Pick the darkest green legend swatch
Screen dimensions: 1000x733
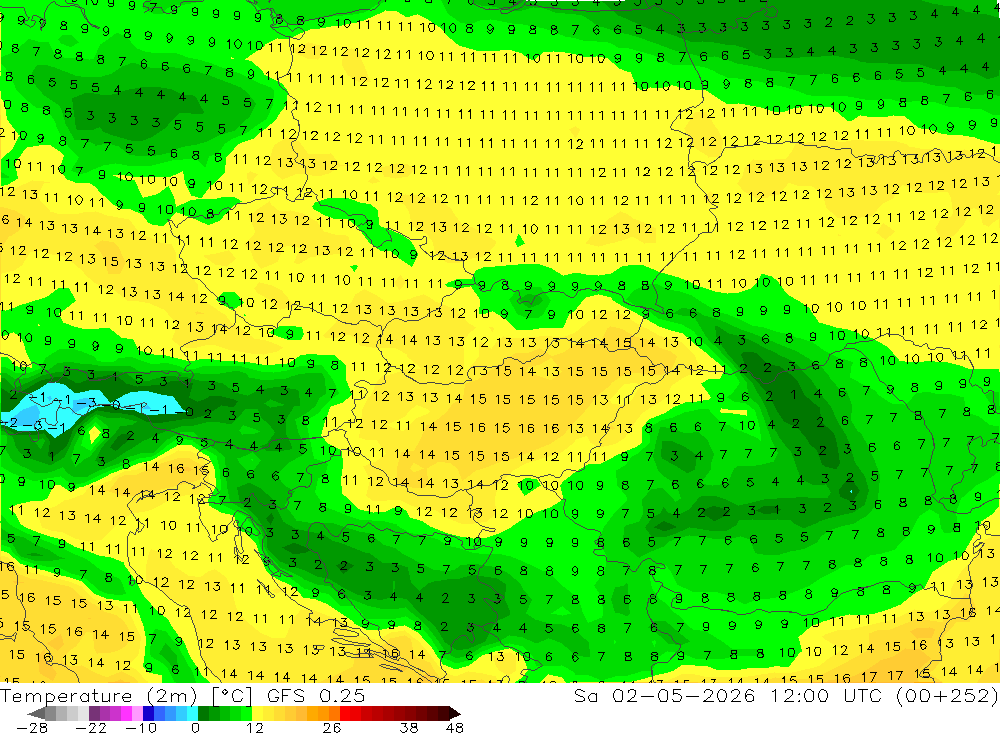pyautogui.click(x=203, y=713)
